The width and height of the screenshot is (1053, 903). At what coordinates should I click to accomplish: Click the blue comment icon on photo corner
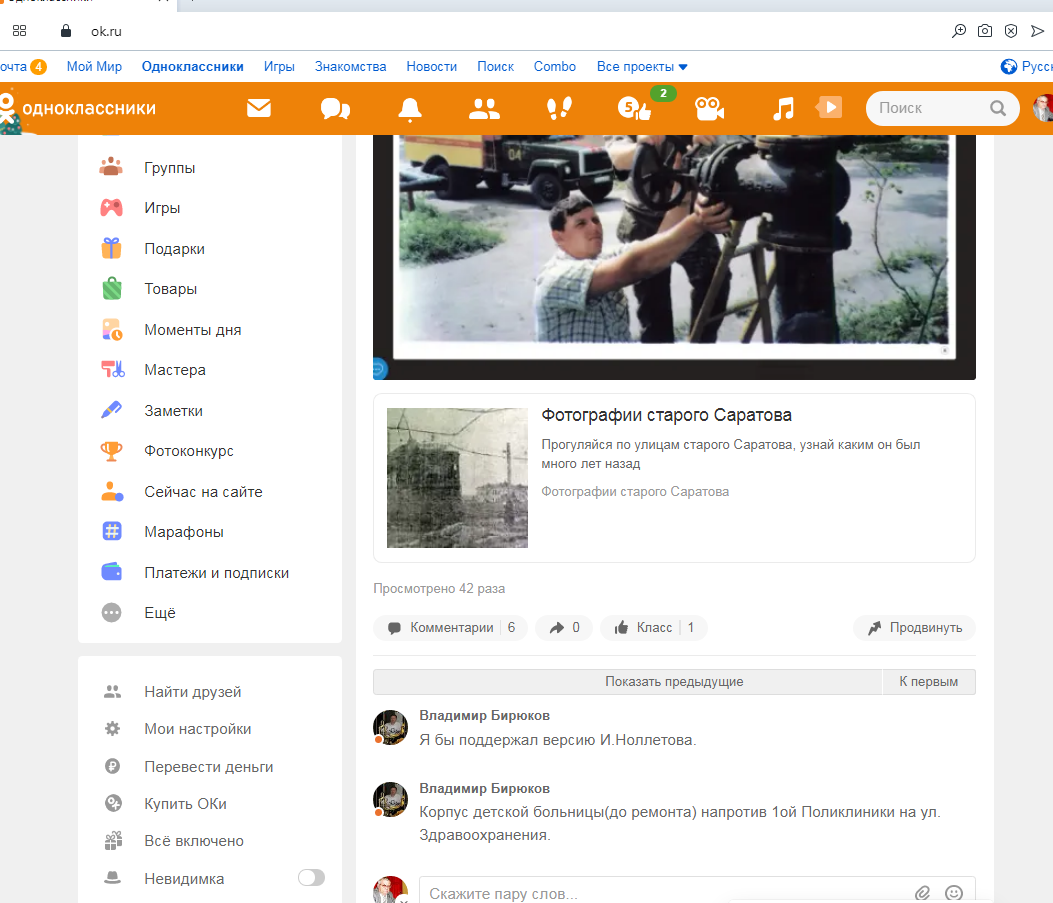point(379,368)
